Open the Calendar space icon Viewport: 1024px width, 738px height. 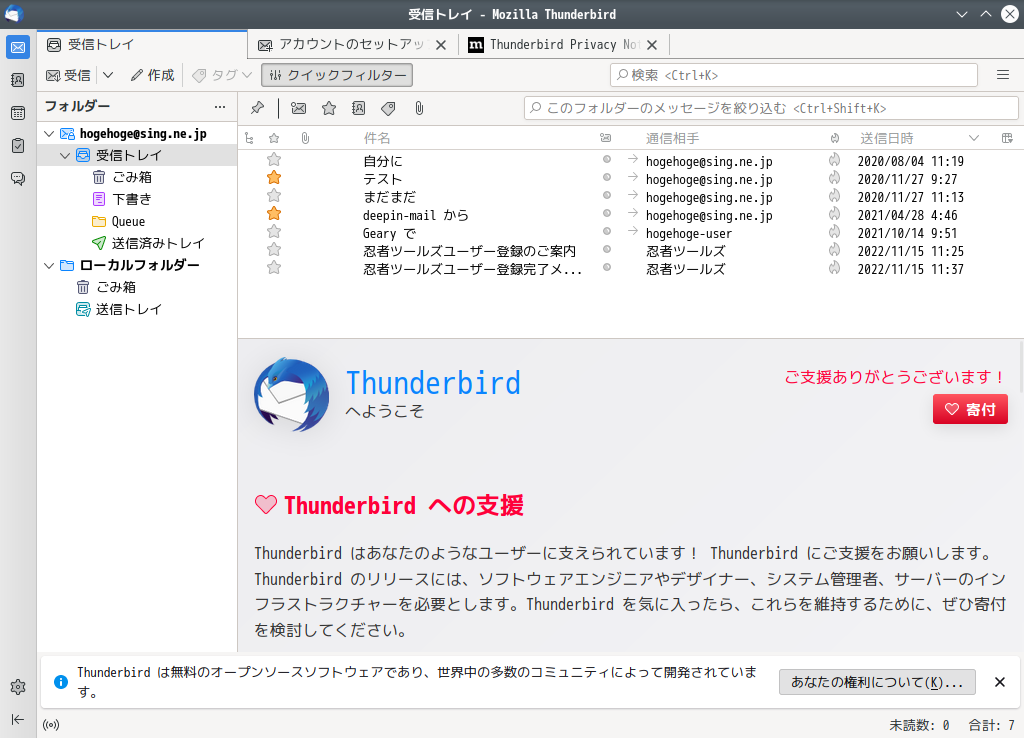18,112
